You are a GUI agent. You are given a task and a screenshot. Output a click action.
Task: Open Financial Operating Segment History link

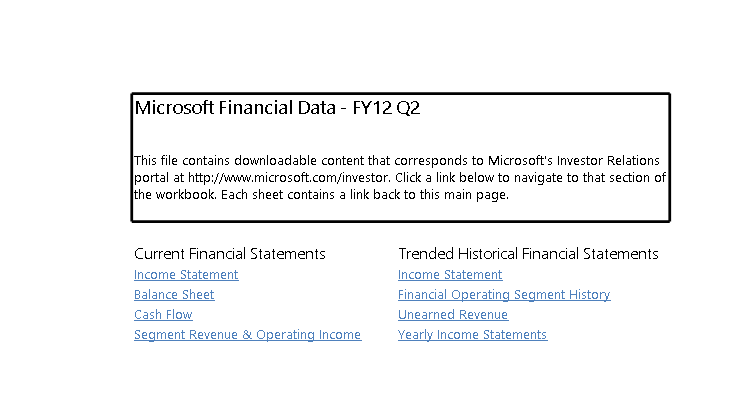coord(504,295)
